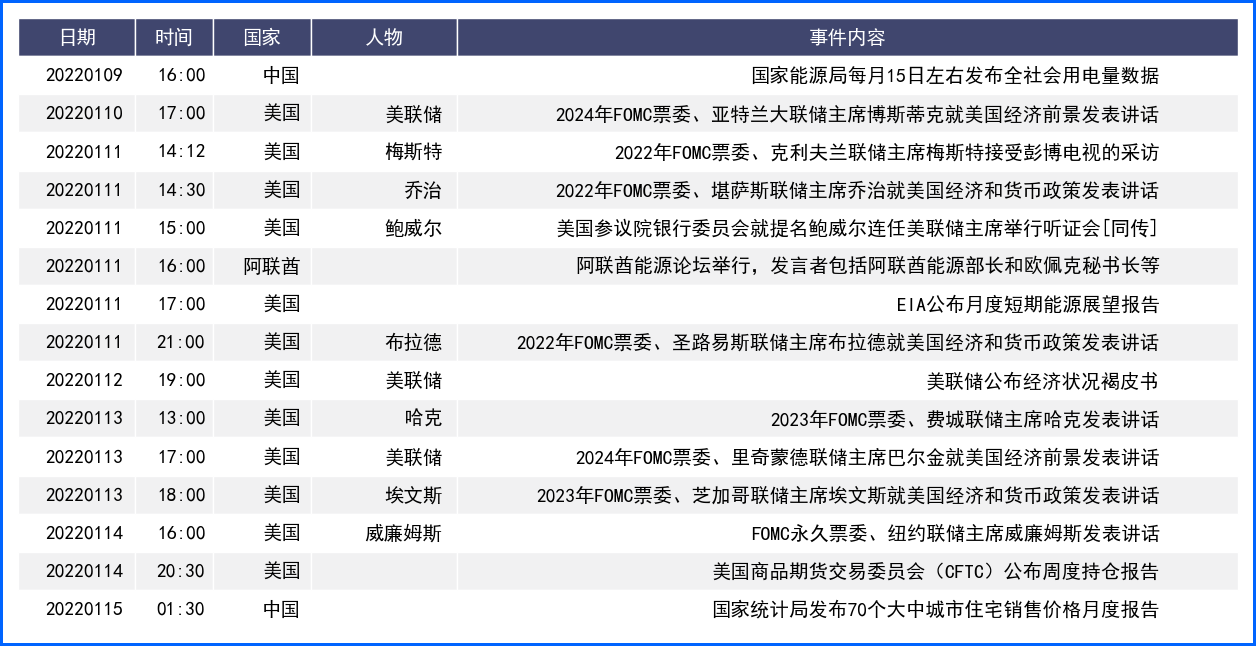Select 16:00 in the 威廉姆斯 row
Image resolution: width=1256 pixels, height=646 pixels.
181,533
